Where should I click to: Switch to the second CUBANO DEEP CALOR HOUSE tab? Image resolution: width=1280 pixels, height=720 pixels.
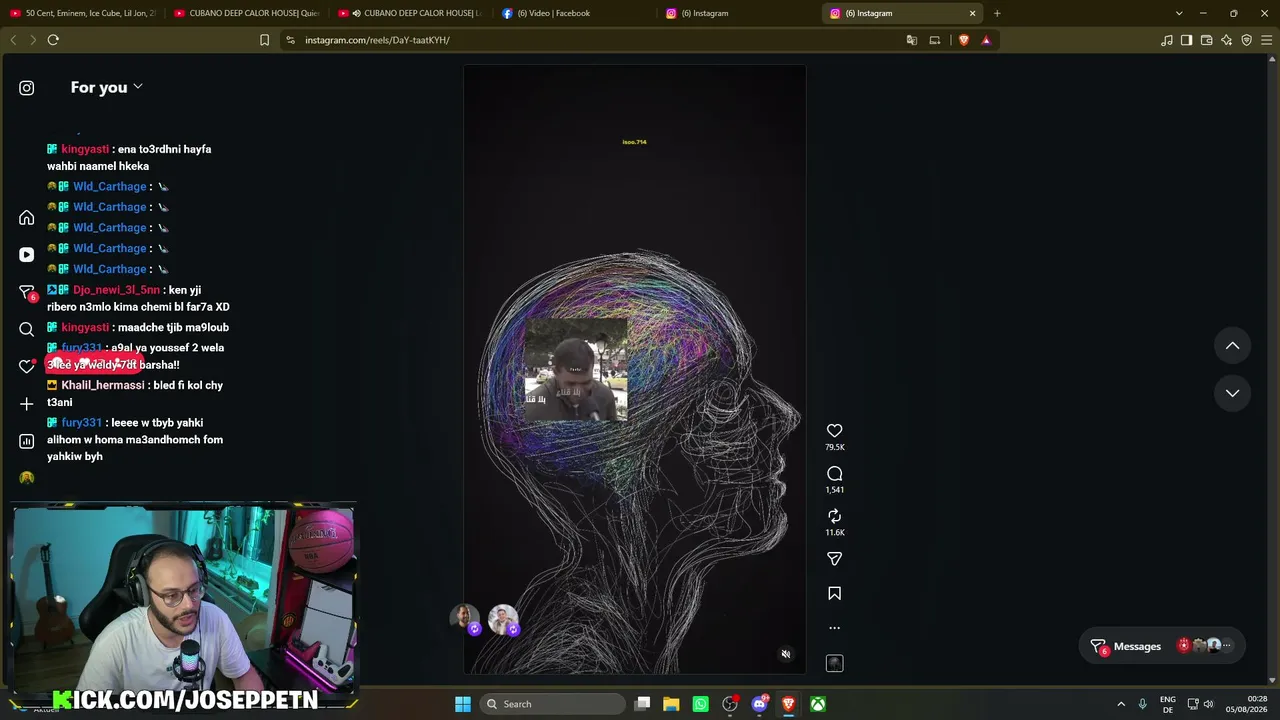click(x=409, y=13)
